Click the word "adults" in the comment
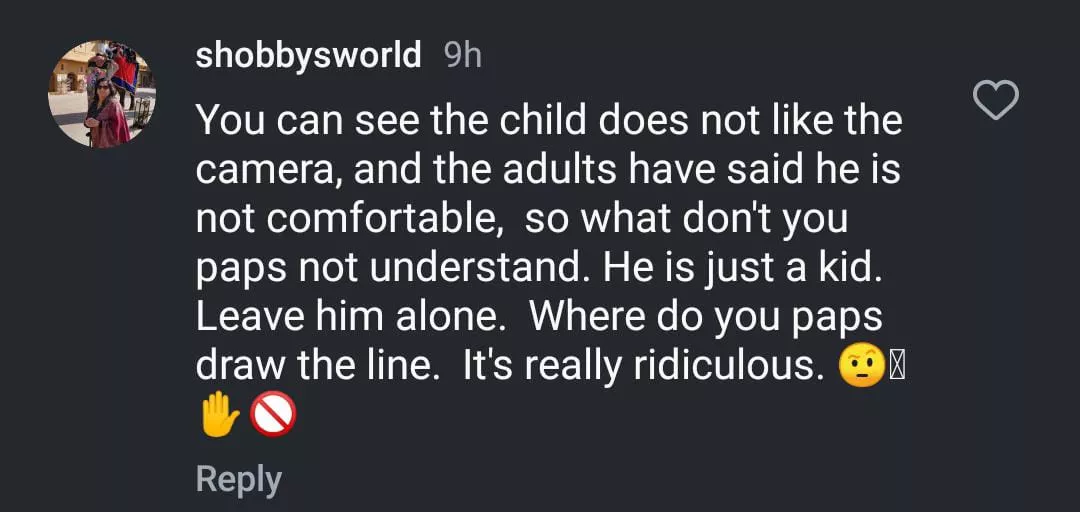The width and height of the screenshot is (1080, 512). [x=564, y=170]
